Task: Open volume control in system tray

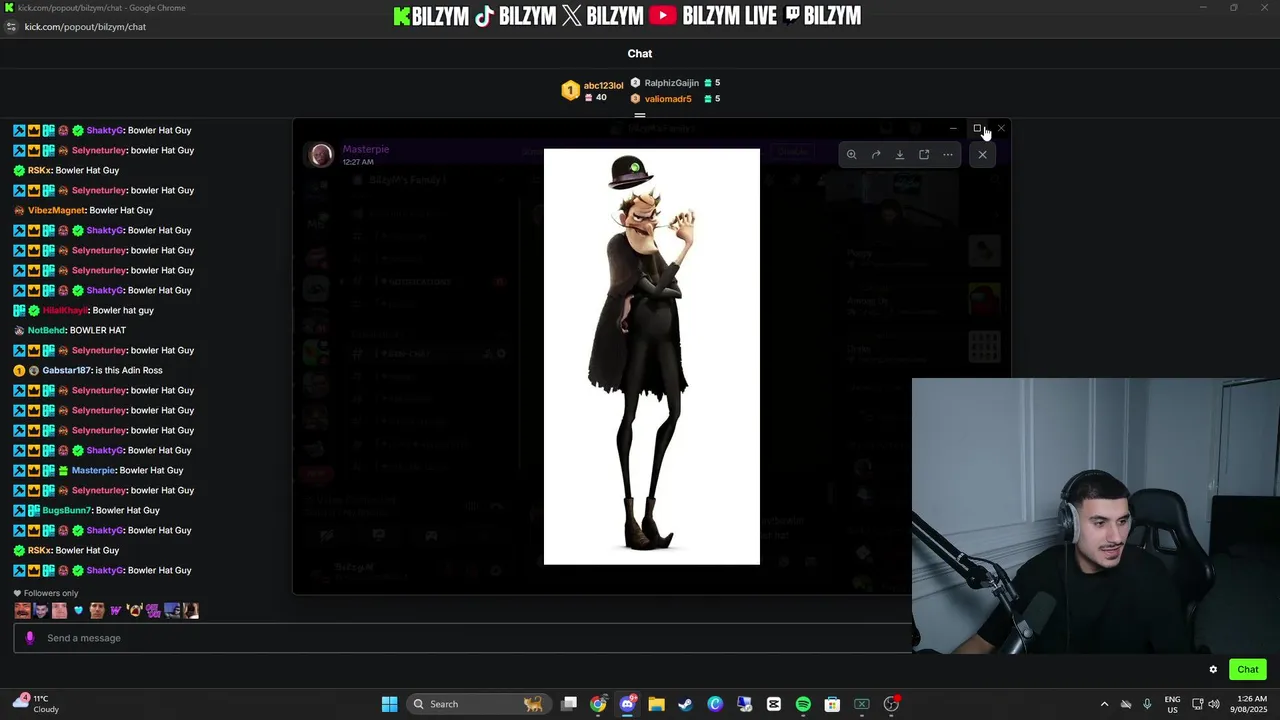Action: coord(1216,704)
